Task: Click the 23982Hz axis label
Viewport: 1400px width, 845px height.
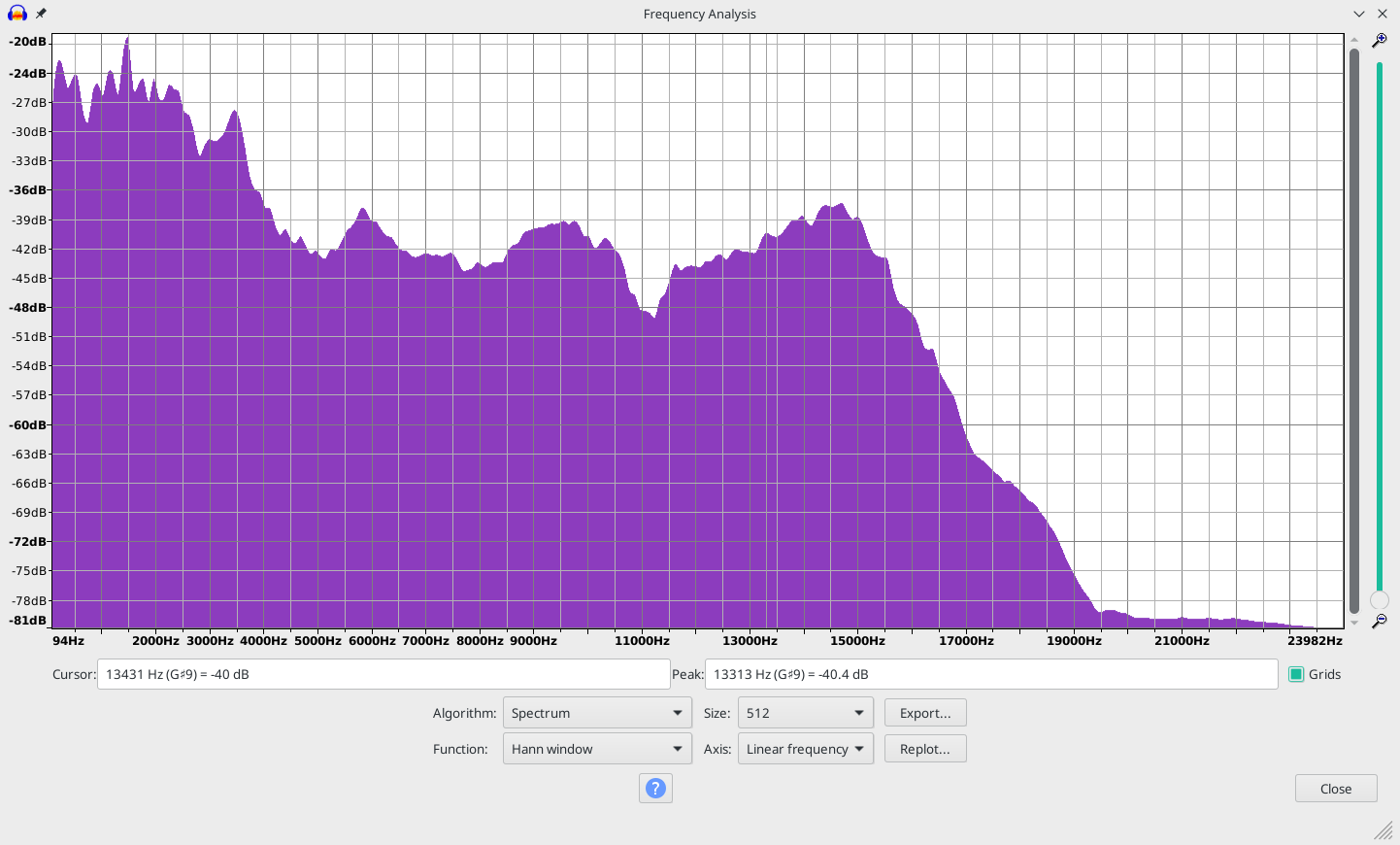Action: [x=1315, y=640]
